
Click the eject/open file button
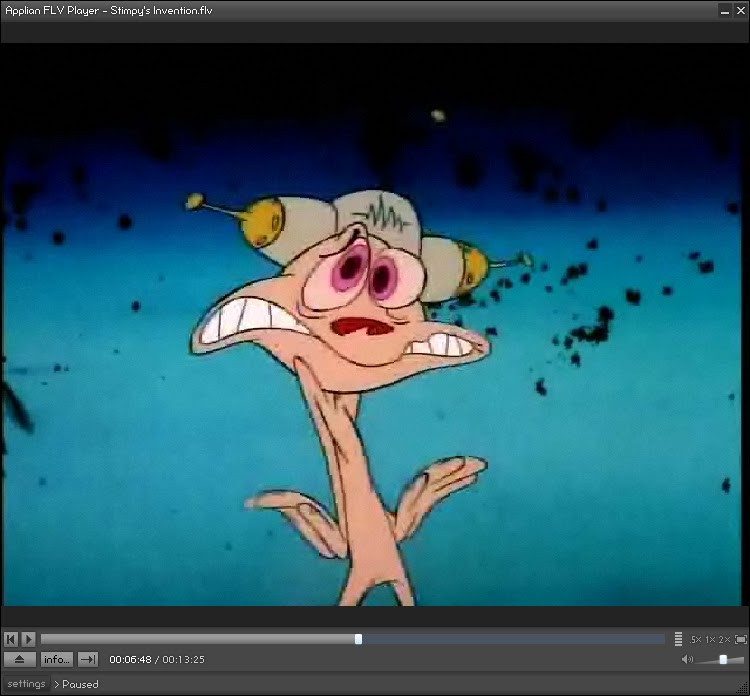(20, 659)
